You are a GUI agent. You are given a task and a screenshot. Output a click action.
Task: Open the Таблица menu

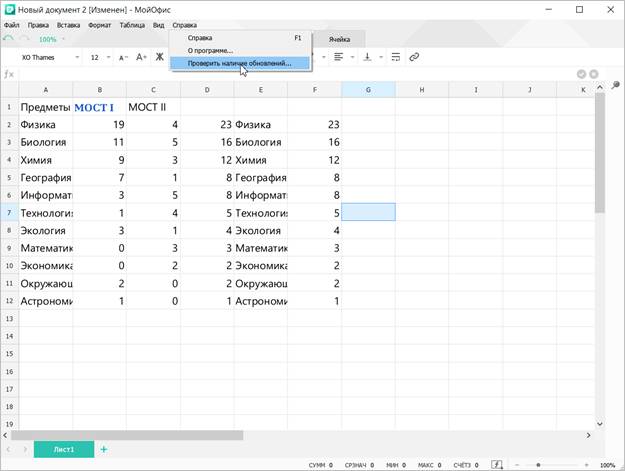132,24
